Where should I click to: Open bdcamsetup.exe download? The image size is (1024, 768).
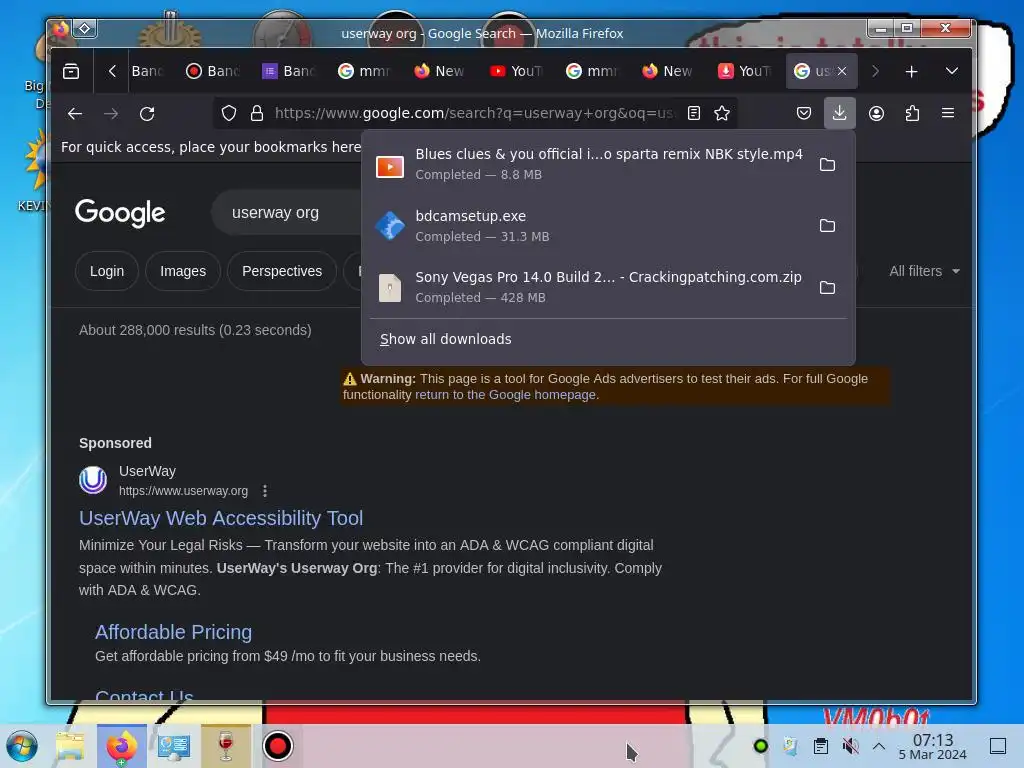tap(588, 226)
